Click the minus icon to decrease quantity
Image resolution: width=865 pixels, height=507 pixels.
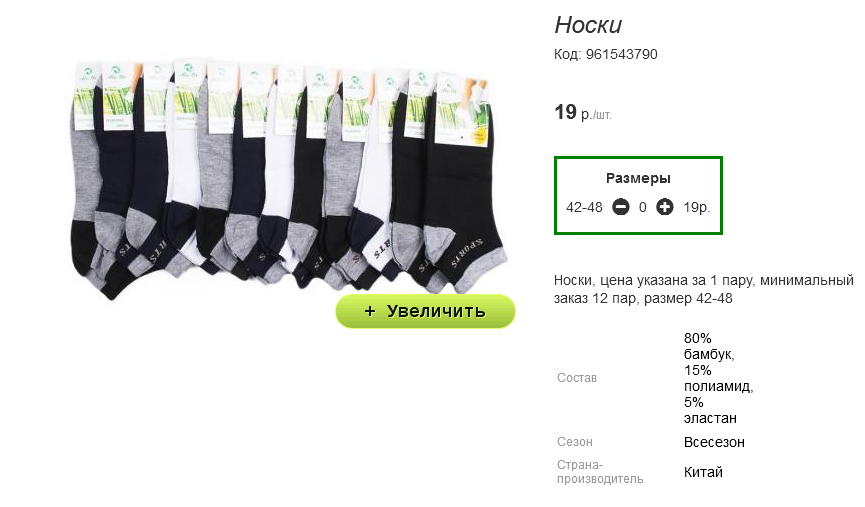[x=621, y=207]
